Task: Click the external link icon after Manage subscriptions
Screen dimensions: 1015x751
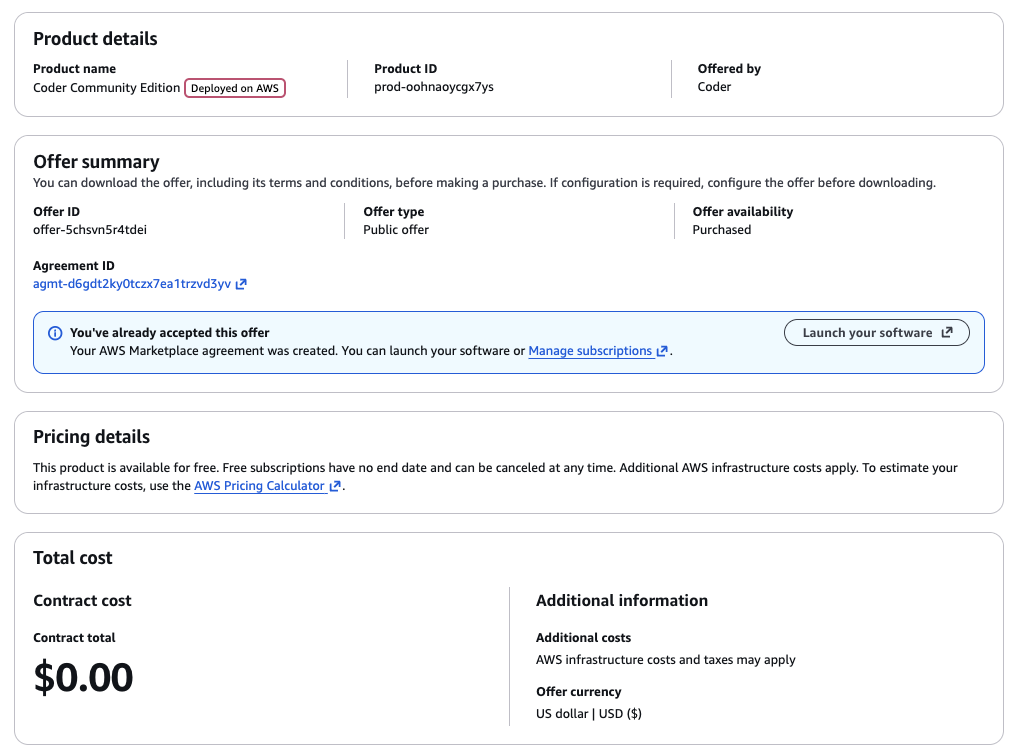Action: coord(660,351)
